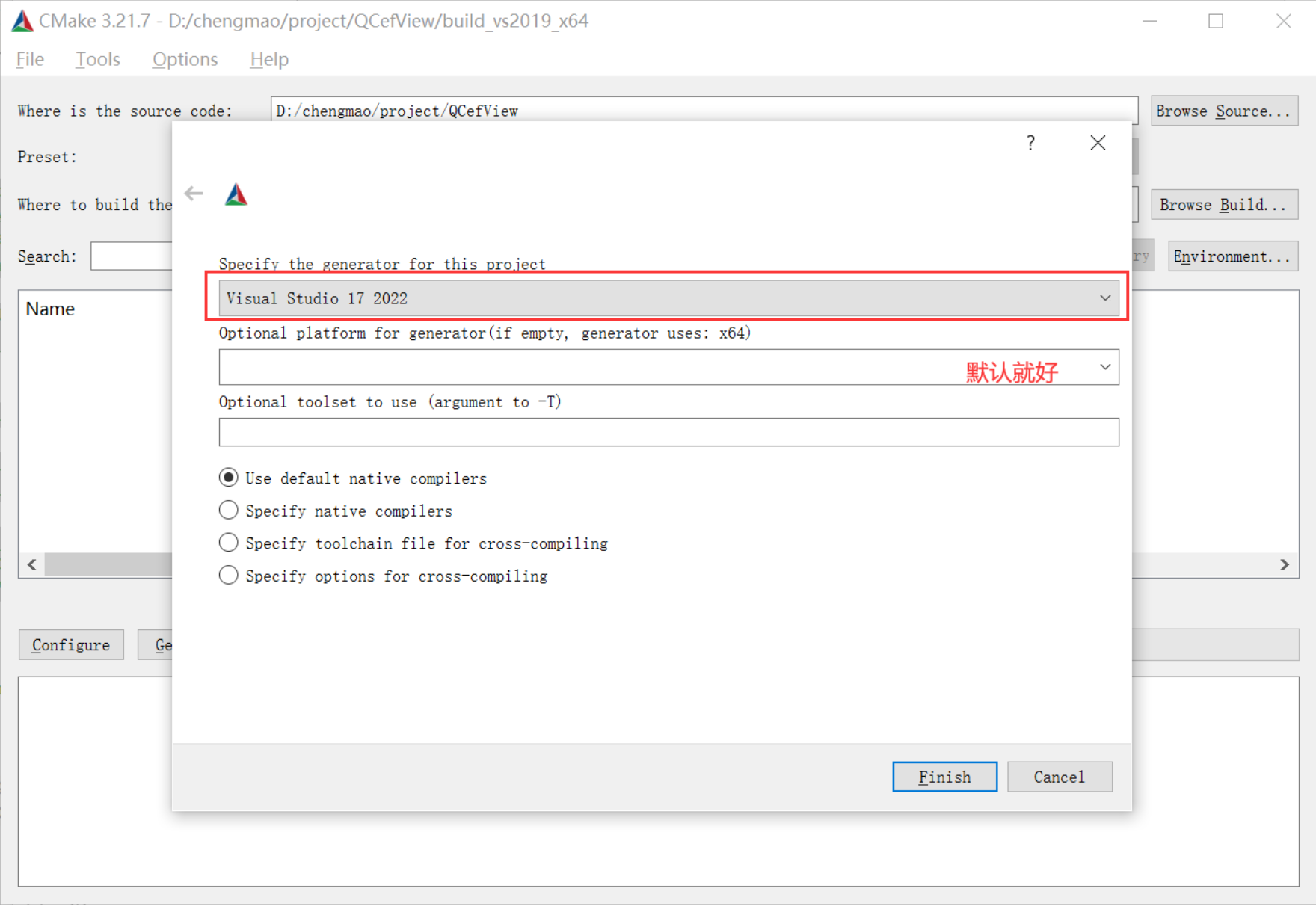Viewport: 1316px width, 906px height.
Task: Maximize the CMake window
Action: [x=1216, y=21]
